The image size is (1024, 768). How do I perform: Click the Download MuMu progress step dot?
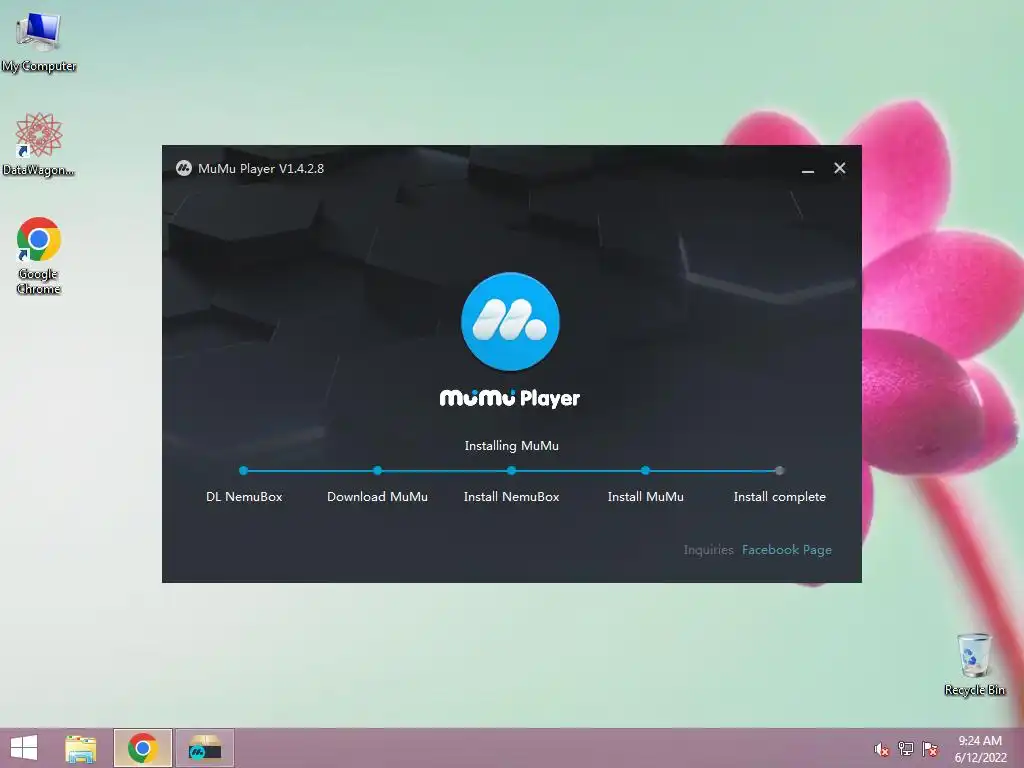[x=377, y=470]
